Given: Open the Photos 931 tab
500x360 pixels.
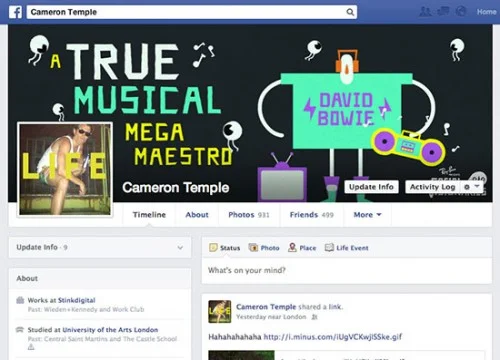Looking at the screenshot, I should click(x=249, y=215).
